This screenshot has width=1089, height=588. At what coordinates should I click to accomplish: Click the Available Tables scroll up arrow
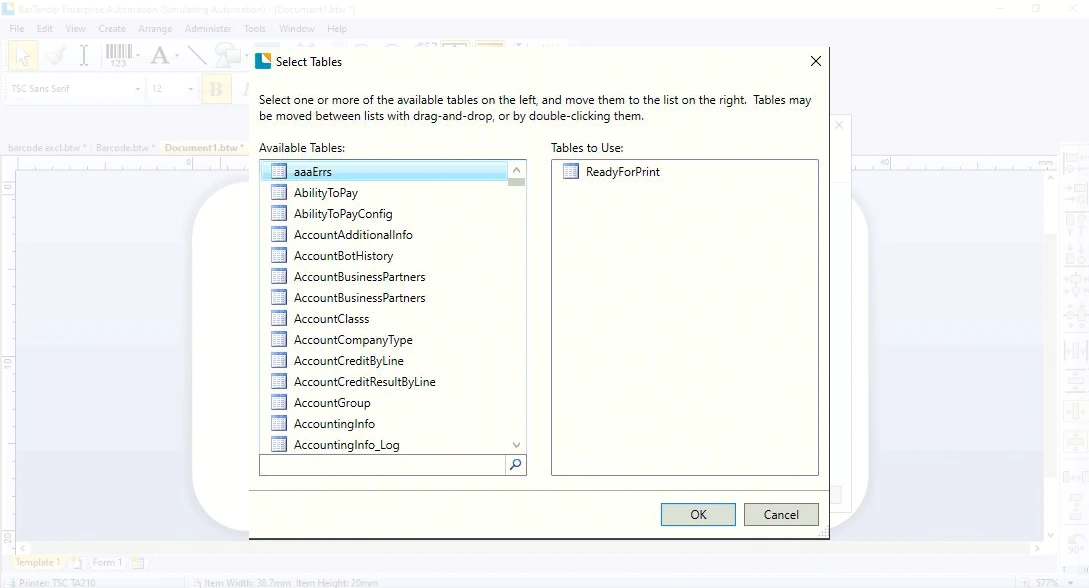pos(516,169)
